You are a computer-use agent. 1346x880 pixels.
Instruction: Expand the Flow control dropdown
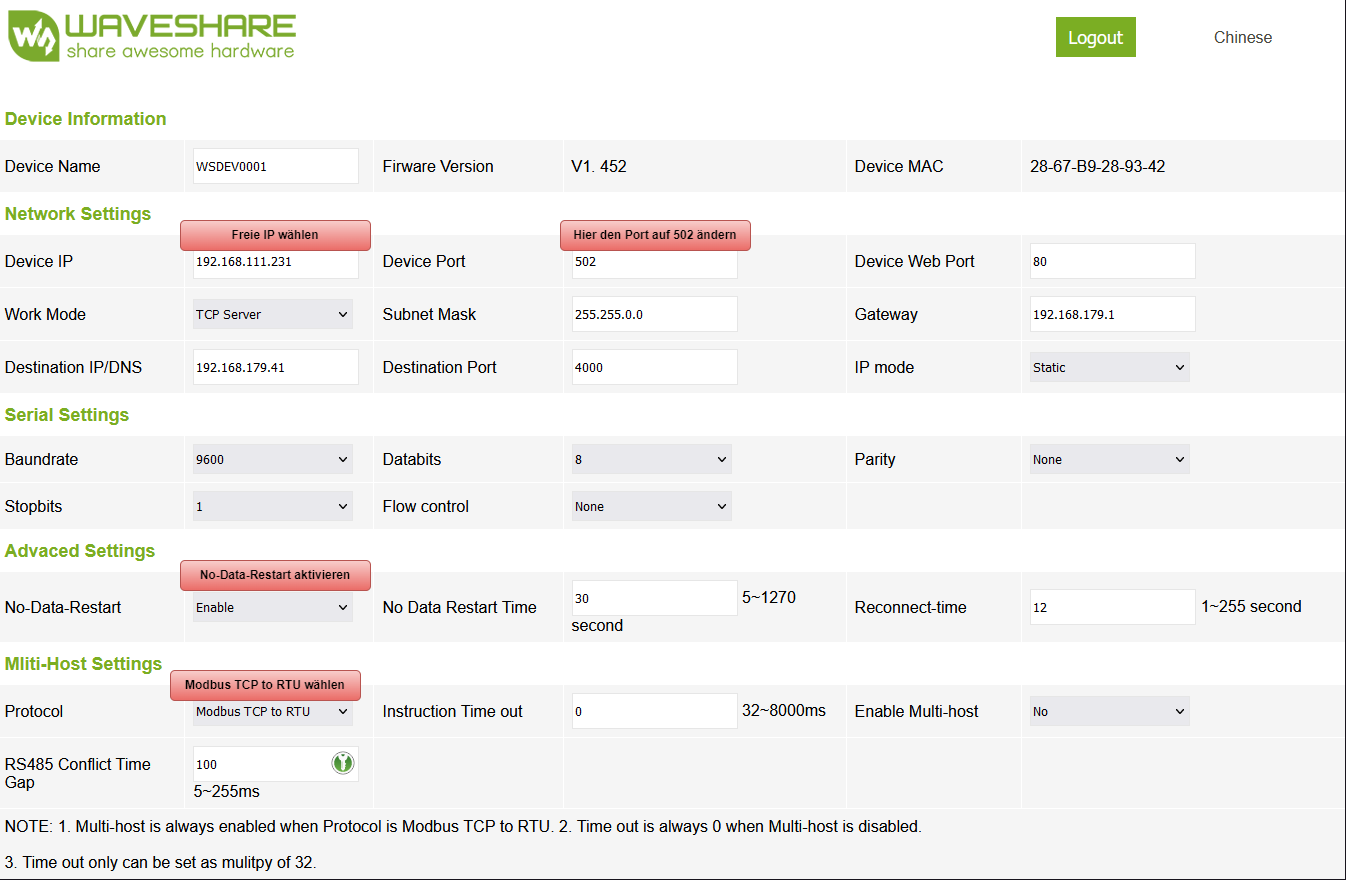651,507
